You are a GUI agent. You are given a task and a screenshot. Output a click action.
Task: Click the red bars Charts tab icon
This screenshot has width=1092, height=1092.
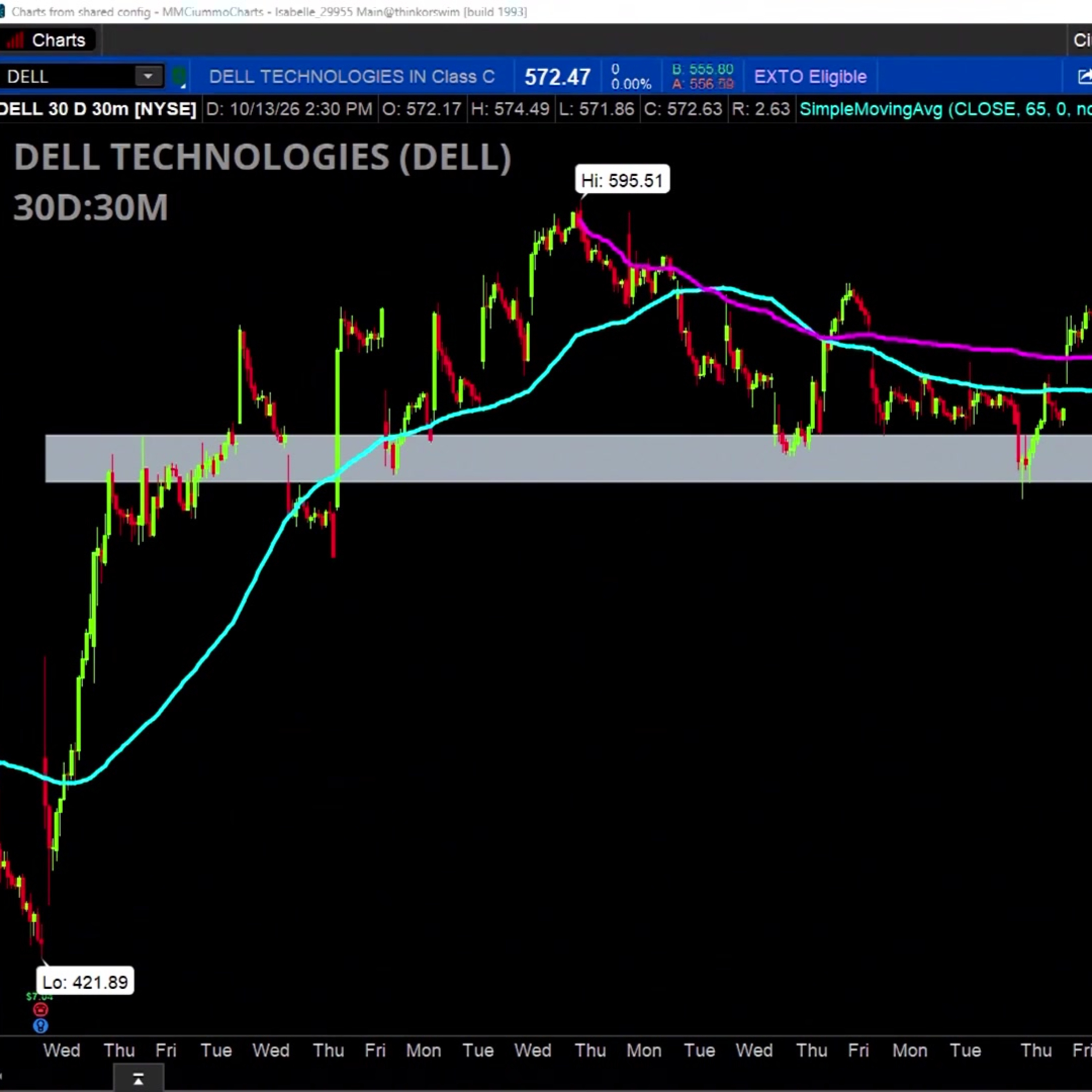tap(15, 40)
